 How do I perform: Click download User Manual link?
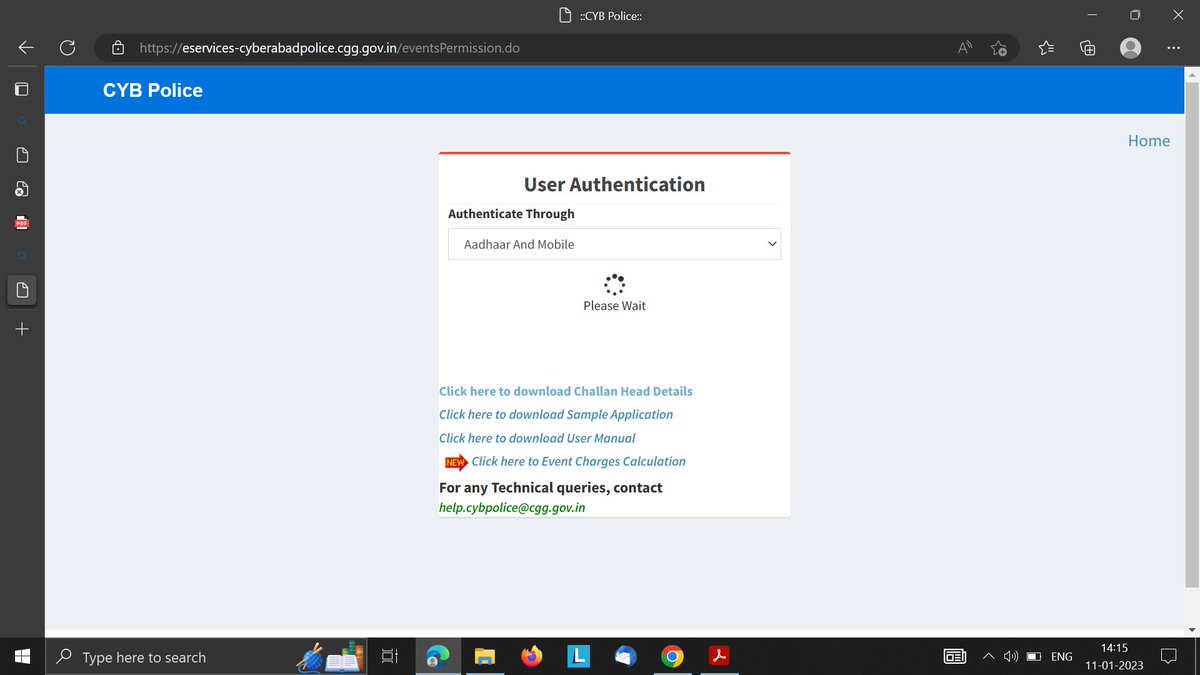pyautogui.click(x=537, y=438)
